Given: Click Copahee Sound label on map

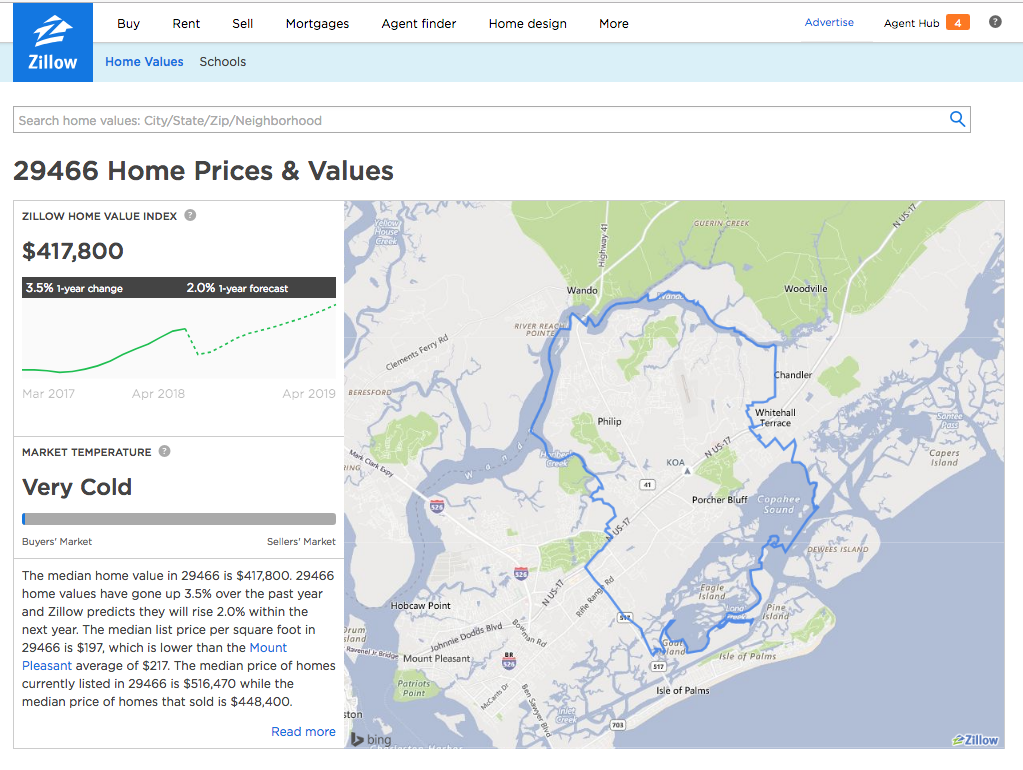Looking at the screenshot, I should point(778,504).
